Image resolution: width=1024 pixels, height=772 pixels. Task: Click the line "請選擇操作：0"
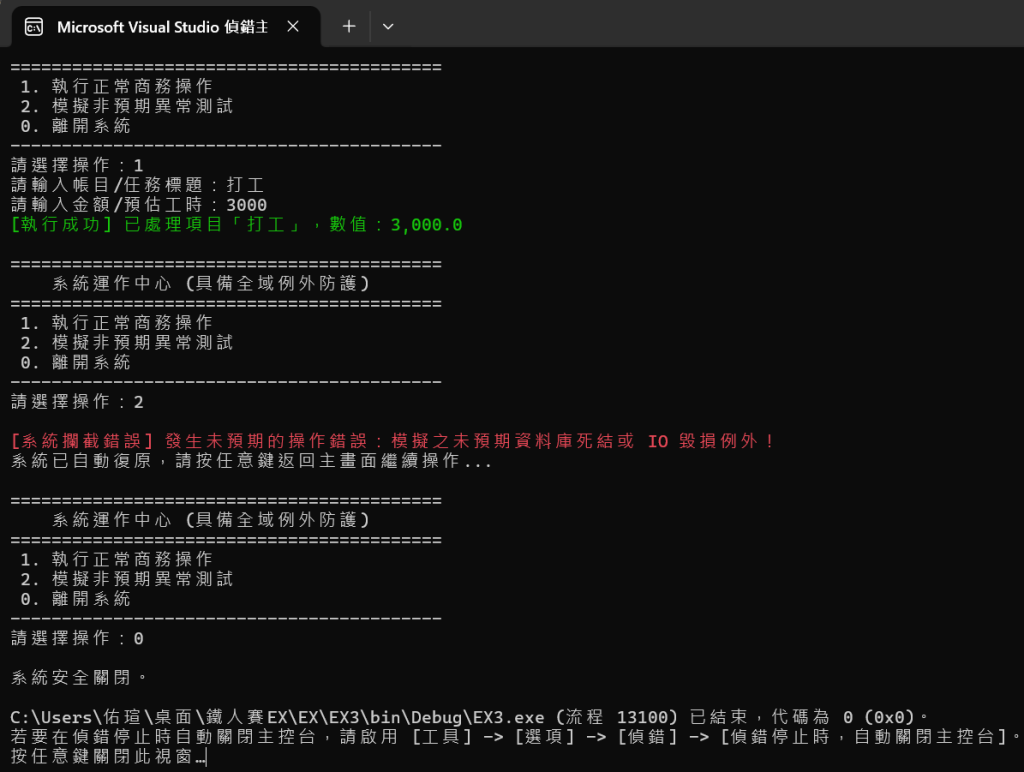tap(77, 638)
